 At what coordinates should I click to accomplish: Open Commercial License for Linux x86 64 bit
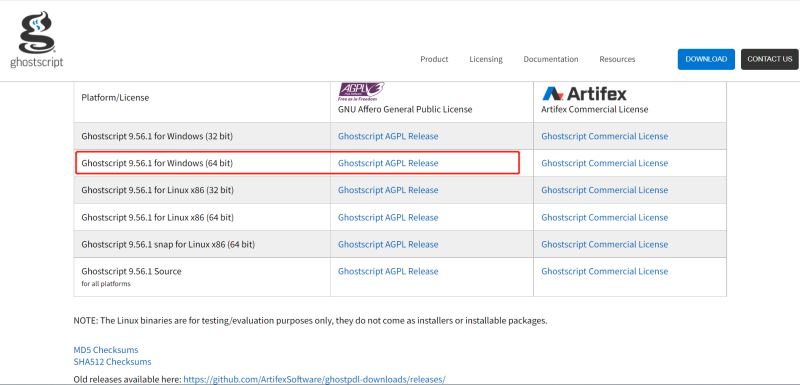click(x=605, y=217)
